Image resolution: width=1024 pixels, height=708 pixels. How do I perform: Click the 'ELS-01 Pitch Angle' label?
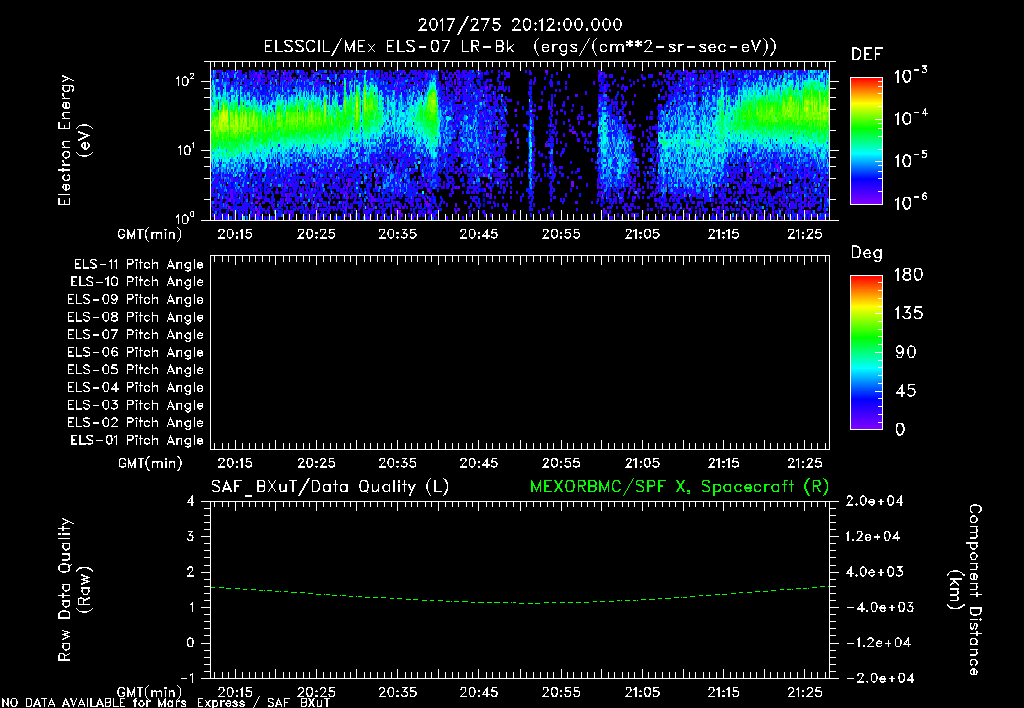point(137,441)
